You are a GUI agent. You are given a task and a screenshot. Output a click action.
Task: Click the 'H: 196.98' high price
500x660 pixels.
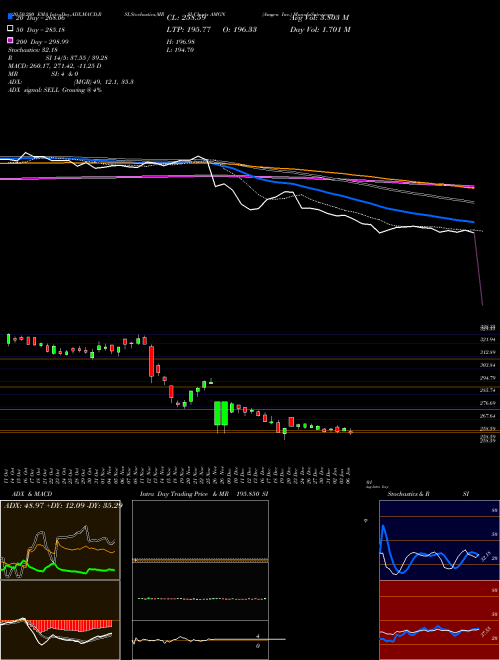tap(180, 42)
